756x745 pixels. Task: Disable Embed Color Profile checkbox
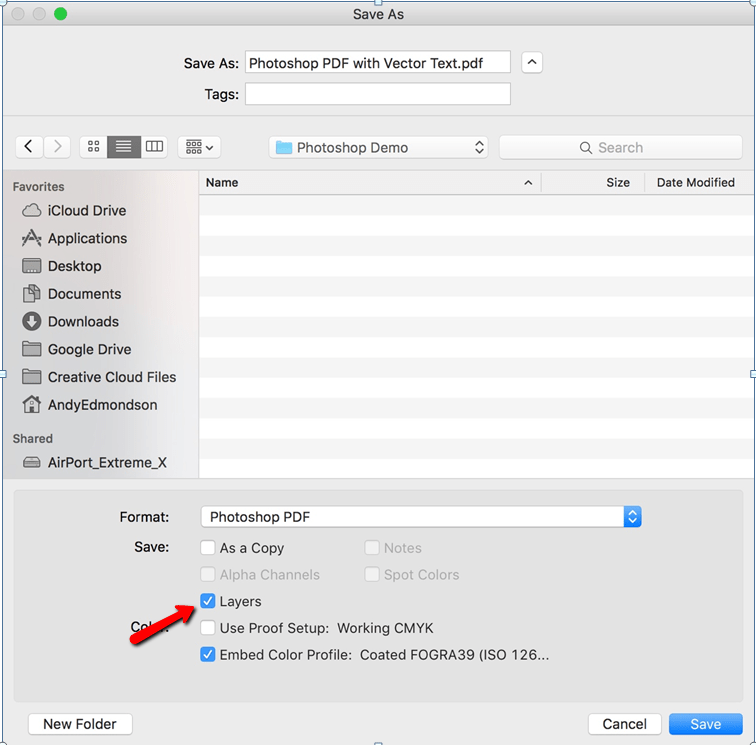pyautogui.click(x=208, y=654)
